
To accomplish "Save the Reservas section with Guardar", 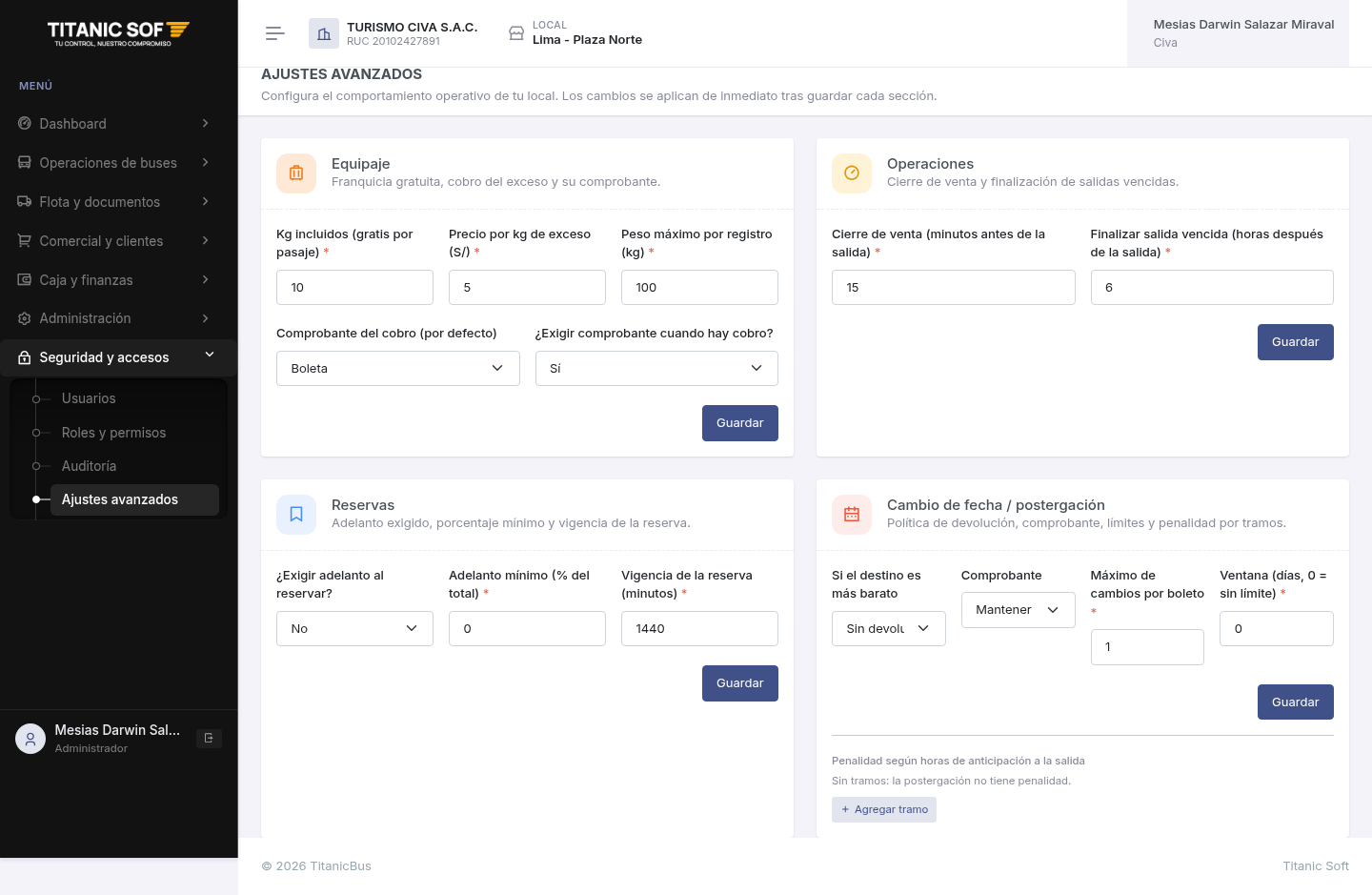I will point(740,683).
